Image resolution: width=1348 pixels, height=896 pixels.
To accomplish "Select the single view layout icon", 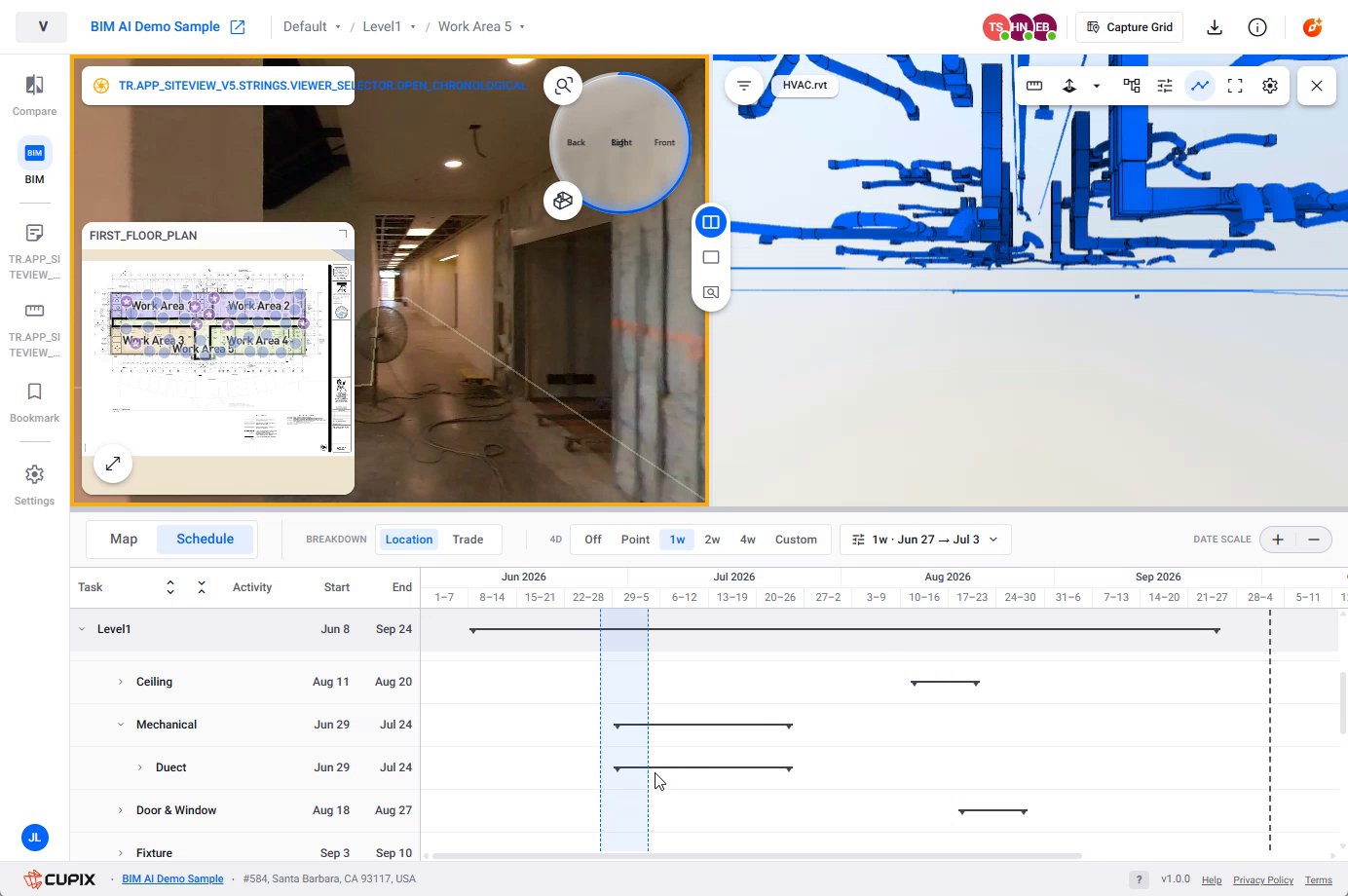I will point(711,257).
